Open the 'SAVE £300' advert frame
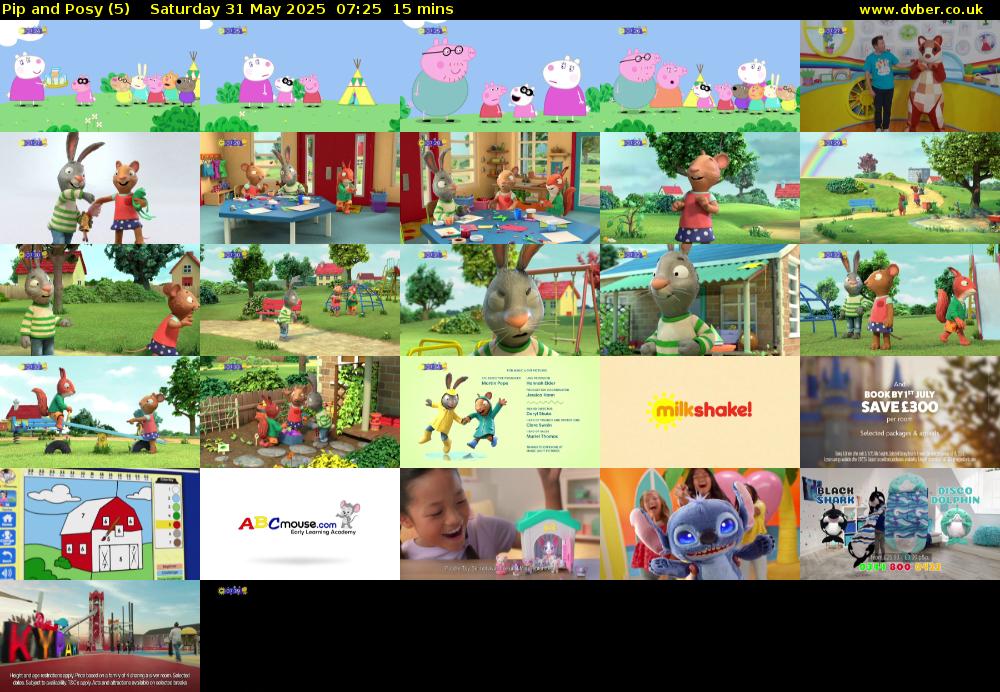This screenshot has width=1000, height=692. click(x=900, y=412)
